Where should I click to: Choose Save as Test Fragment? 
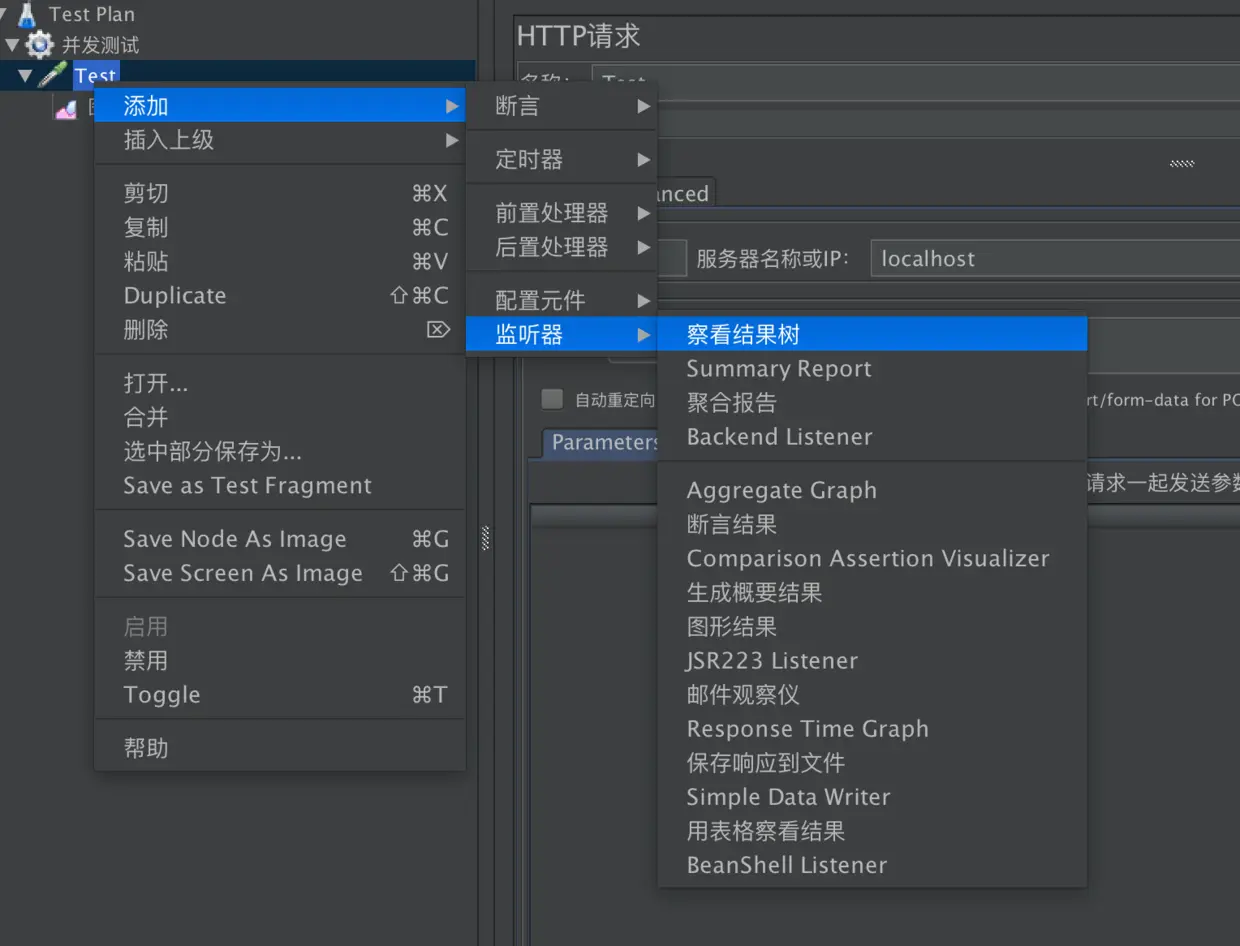(280, 485)
